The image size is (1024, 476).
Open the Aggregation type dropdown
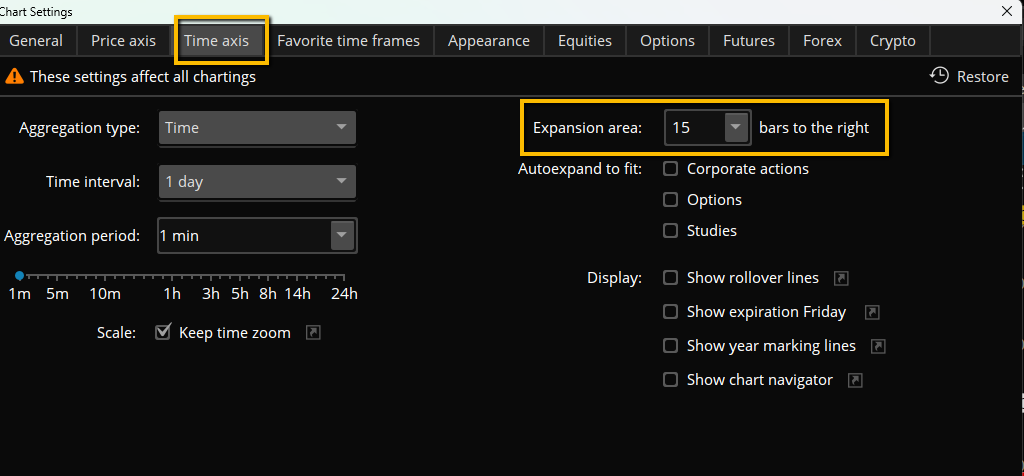256,128
